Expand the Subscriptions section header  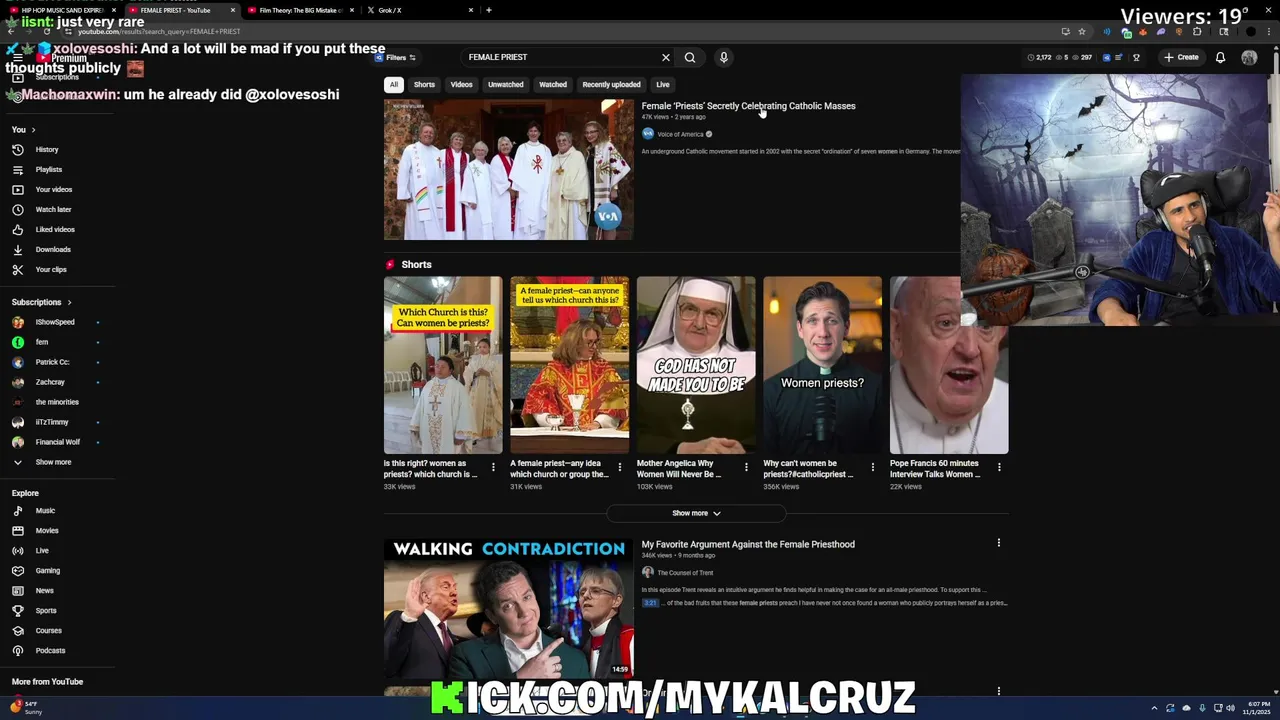(x=41, y=302)
